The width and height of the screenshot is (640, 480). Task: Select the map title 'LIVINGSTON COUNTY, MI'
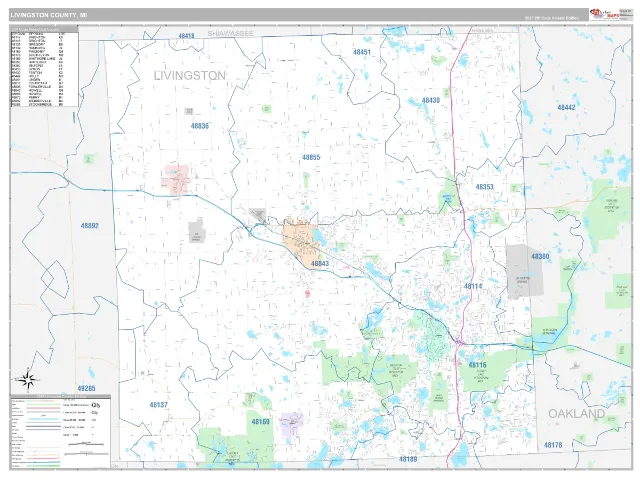49,15
